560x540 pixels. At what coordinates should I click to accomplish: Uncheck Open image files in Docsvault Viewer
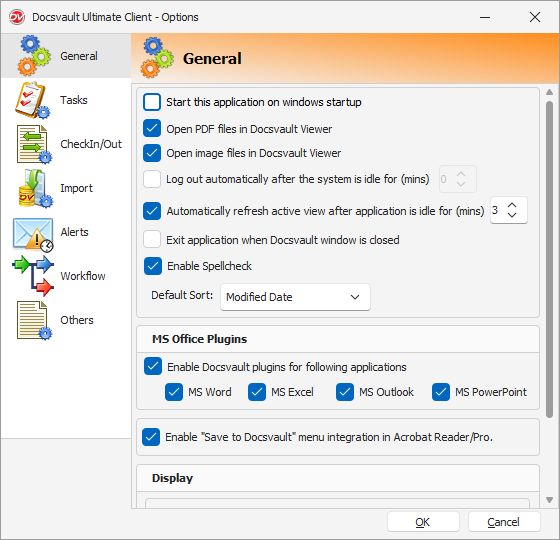tap(152, 153)
